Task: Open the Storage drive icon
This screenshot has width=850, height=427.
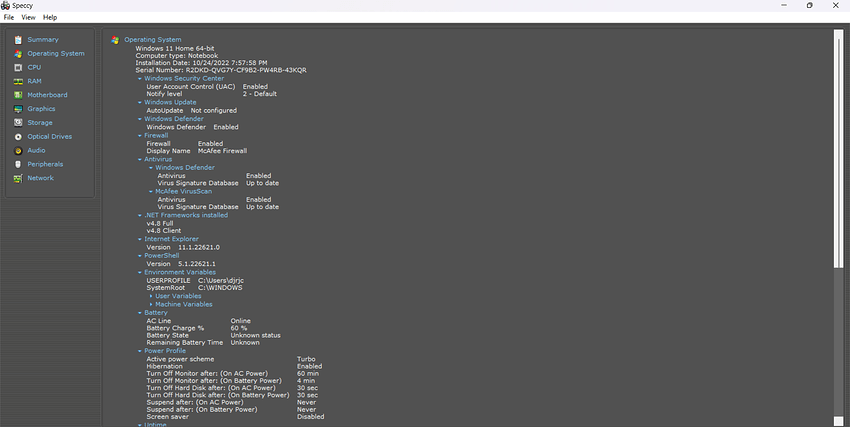Action: (18, 123)
